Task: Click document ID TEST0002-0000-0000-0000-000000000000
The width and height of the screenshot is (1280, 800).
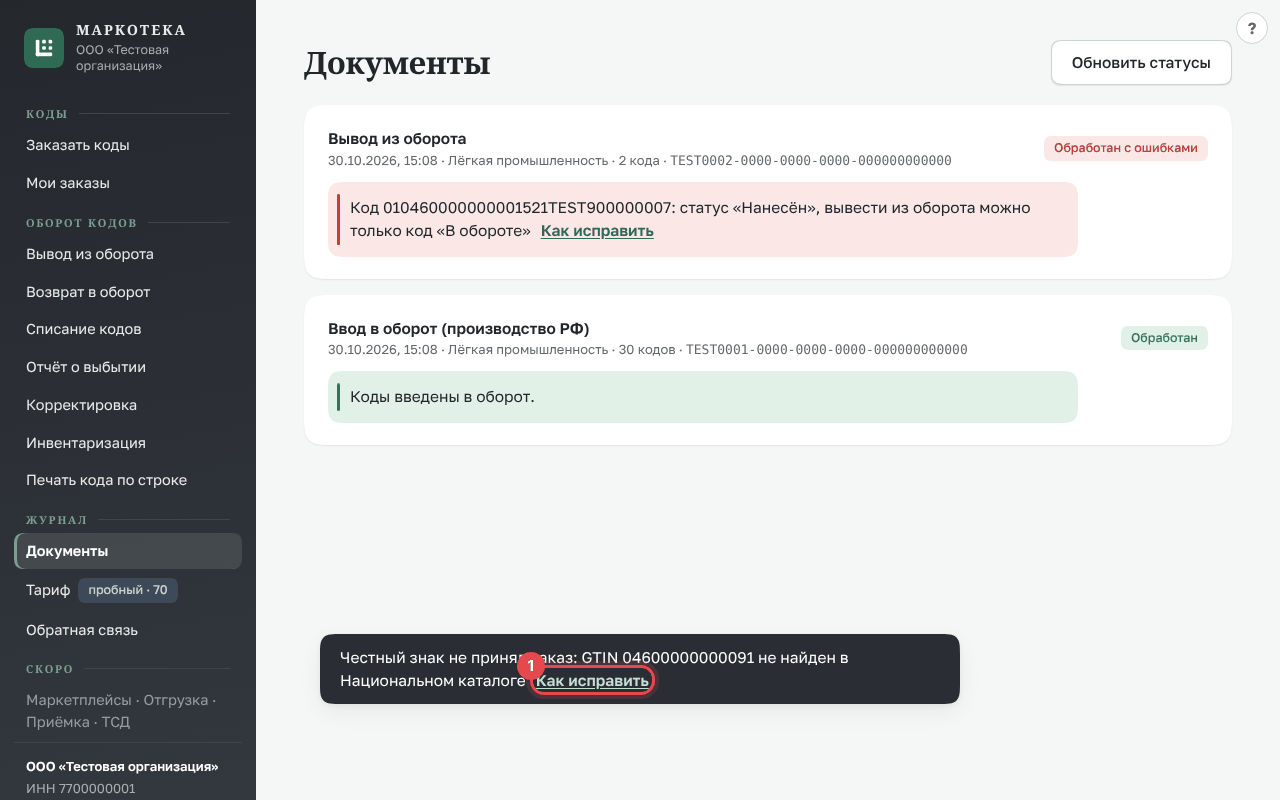Action: pos(811,160)
